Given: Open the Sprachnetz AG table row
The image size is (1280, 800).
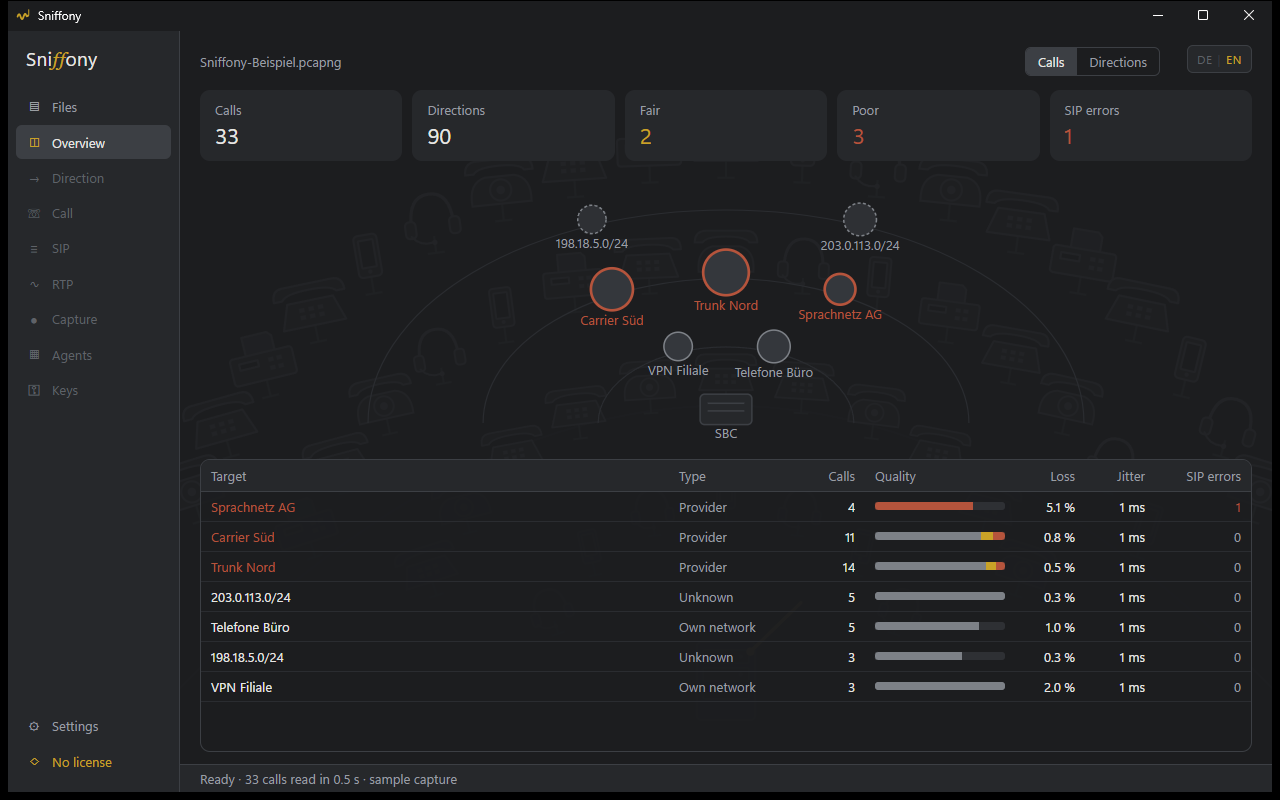Looking at the screenshot, I should pos(726,507).
